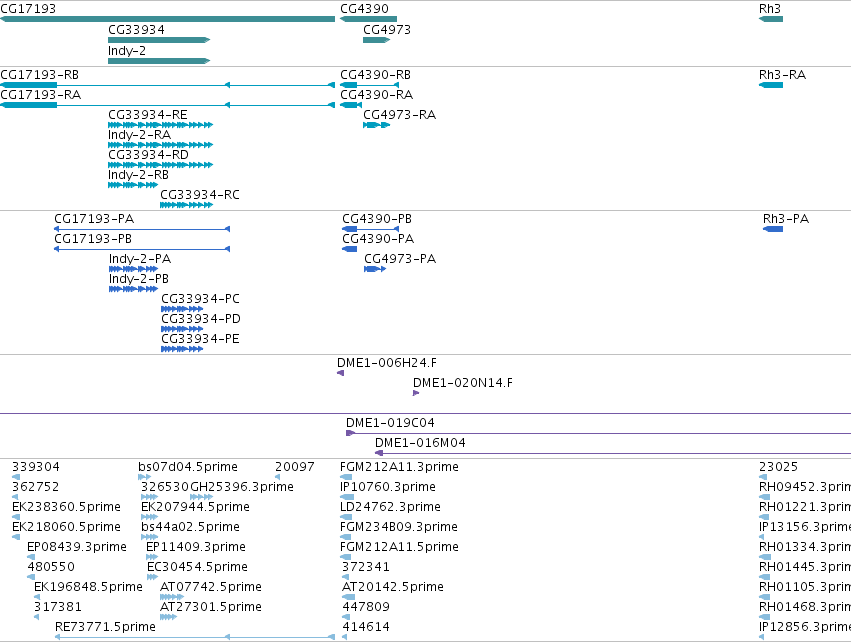Click EST LD24762.3prime label
Image resolution: width=851 pixels, height=642 pixels.
point(390,507)
